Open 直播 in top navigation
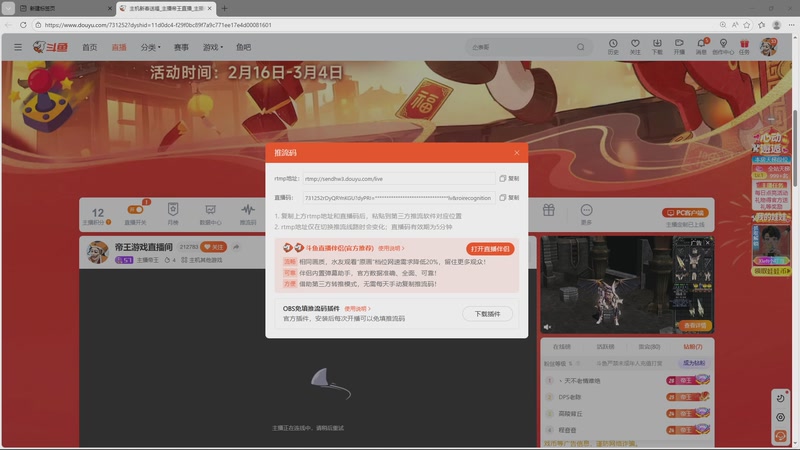 (119, 47)
